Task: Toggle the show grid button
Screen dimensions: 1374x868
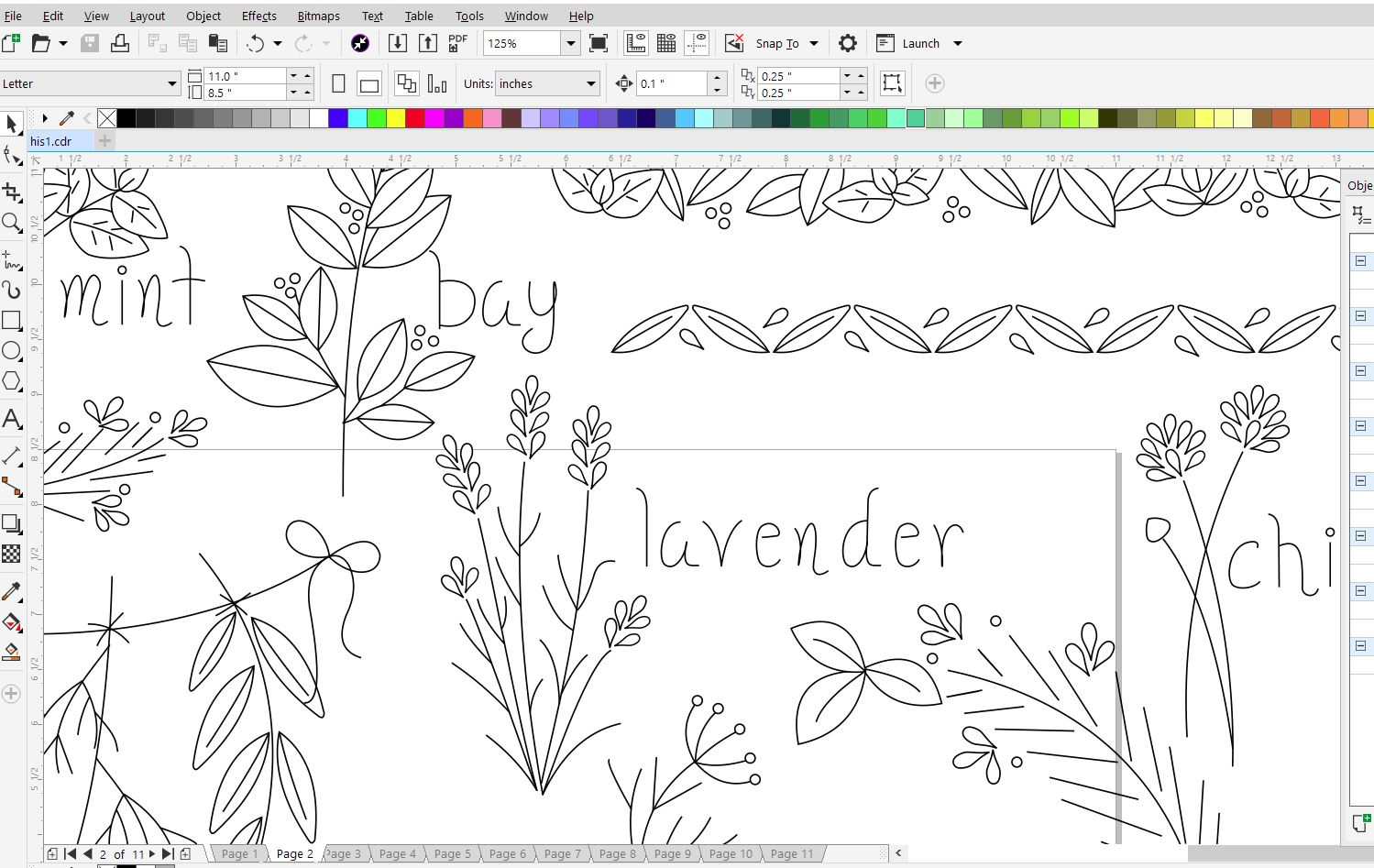Action: [x=666, y=43]
